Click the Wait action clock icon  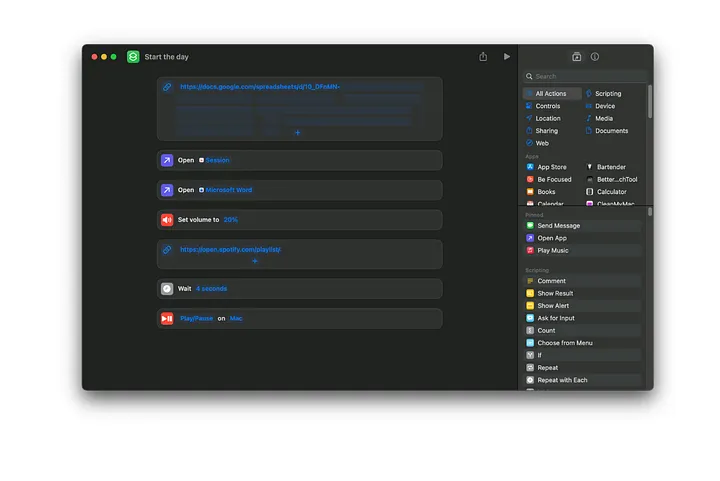coord(167,289)
